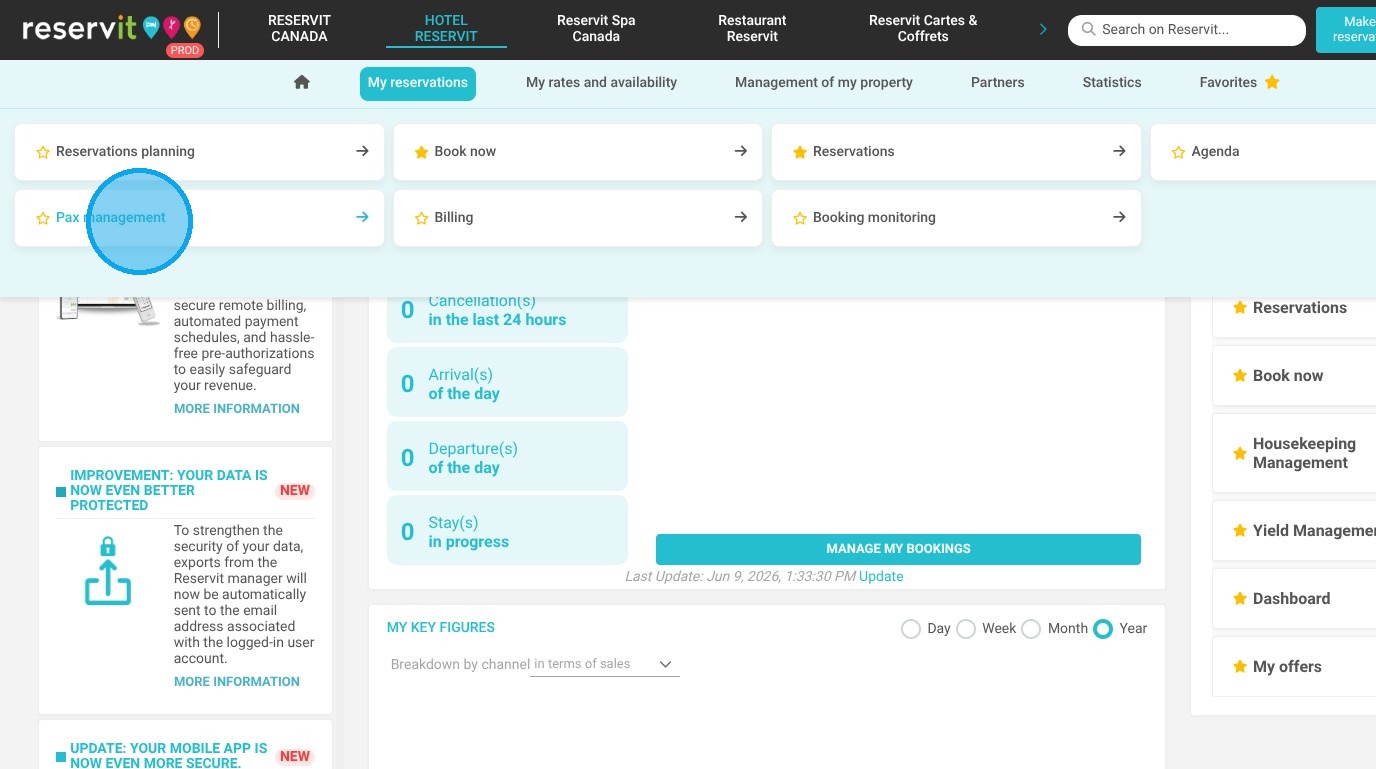The image size is (1376, 769).
Task: Toggle favorite star for Pax management
Action: tap(43, 218)
